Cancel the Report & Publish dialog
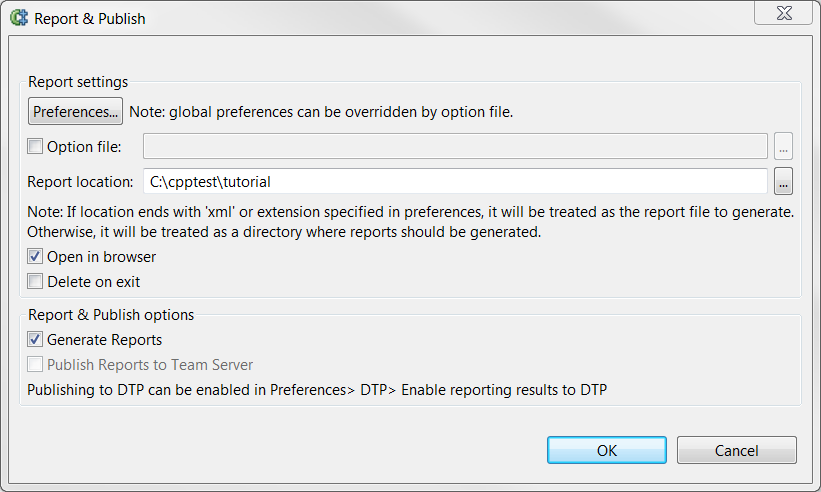821x492 pixels. pyautogui.click(x=737, y=450)
